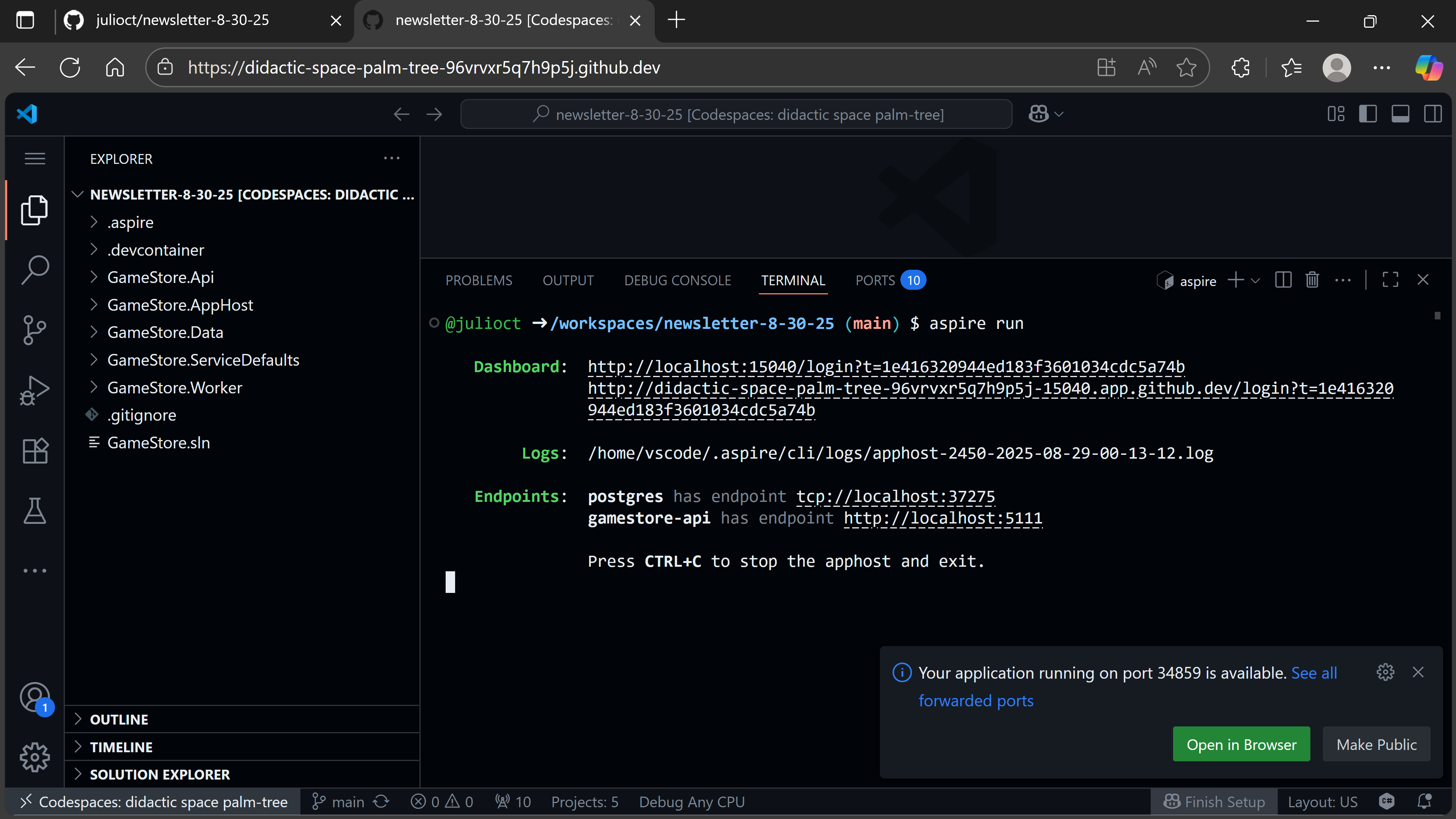The height and width of the screenshot is (819, 1456).
Task: Expand the GameStore.Data folder
Action: pos(242,332)
